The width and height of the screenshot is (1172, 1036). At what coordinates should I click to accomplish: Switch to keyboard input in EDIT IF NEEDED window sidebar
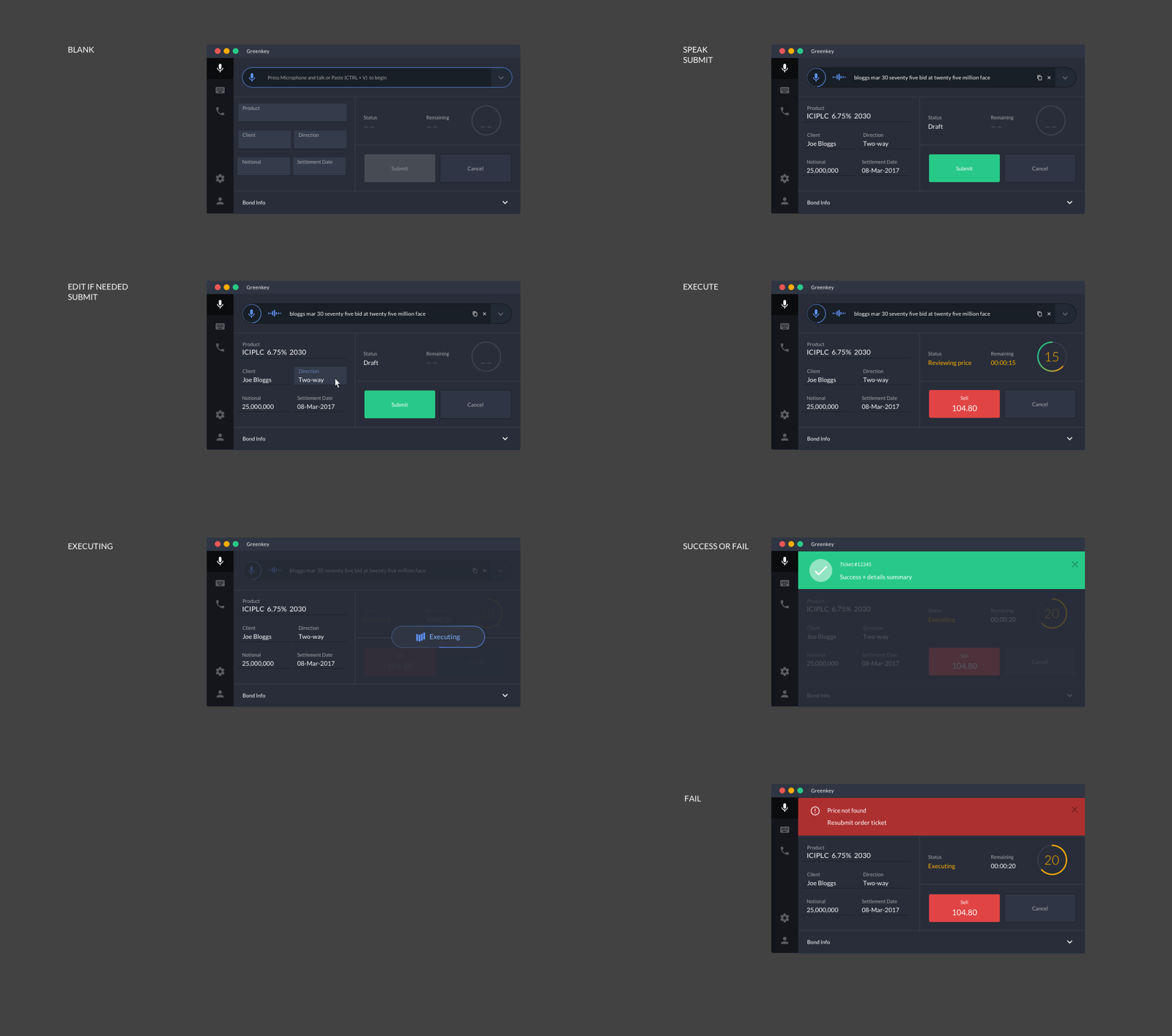click(220, 327)
